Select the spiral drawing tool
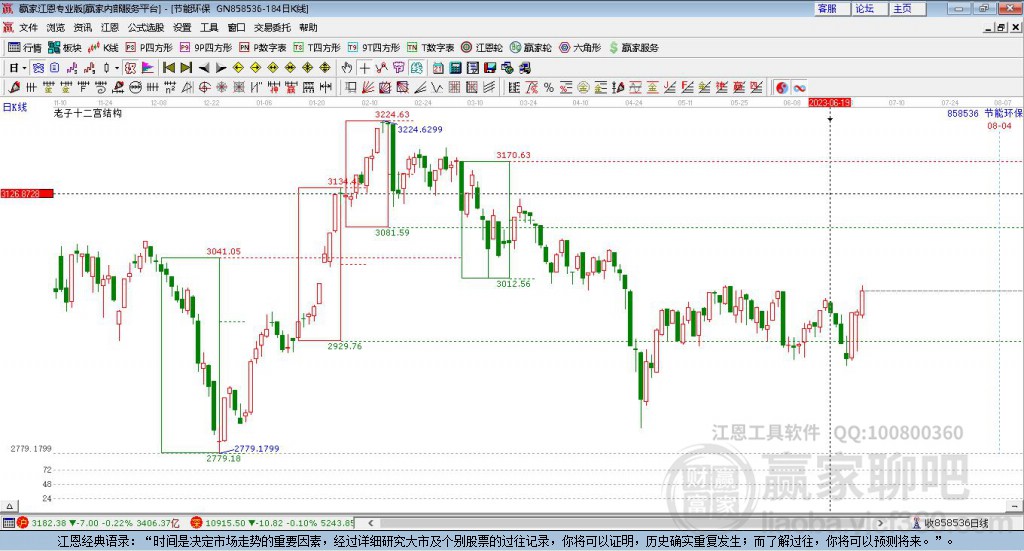The image size is (1024, 551). (101, 87)
